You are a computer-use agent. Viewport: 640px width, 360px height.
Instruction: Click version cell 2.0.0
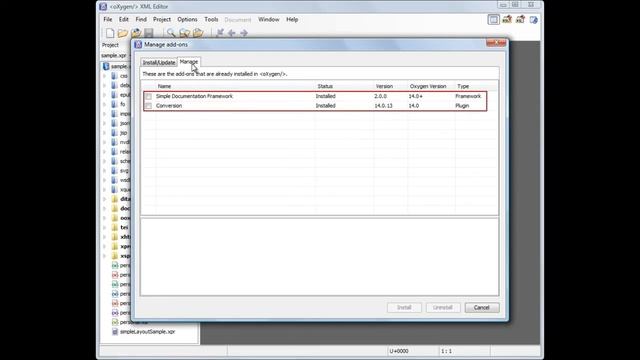[380, 96]
